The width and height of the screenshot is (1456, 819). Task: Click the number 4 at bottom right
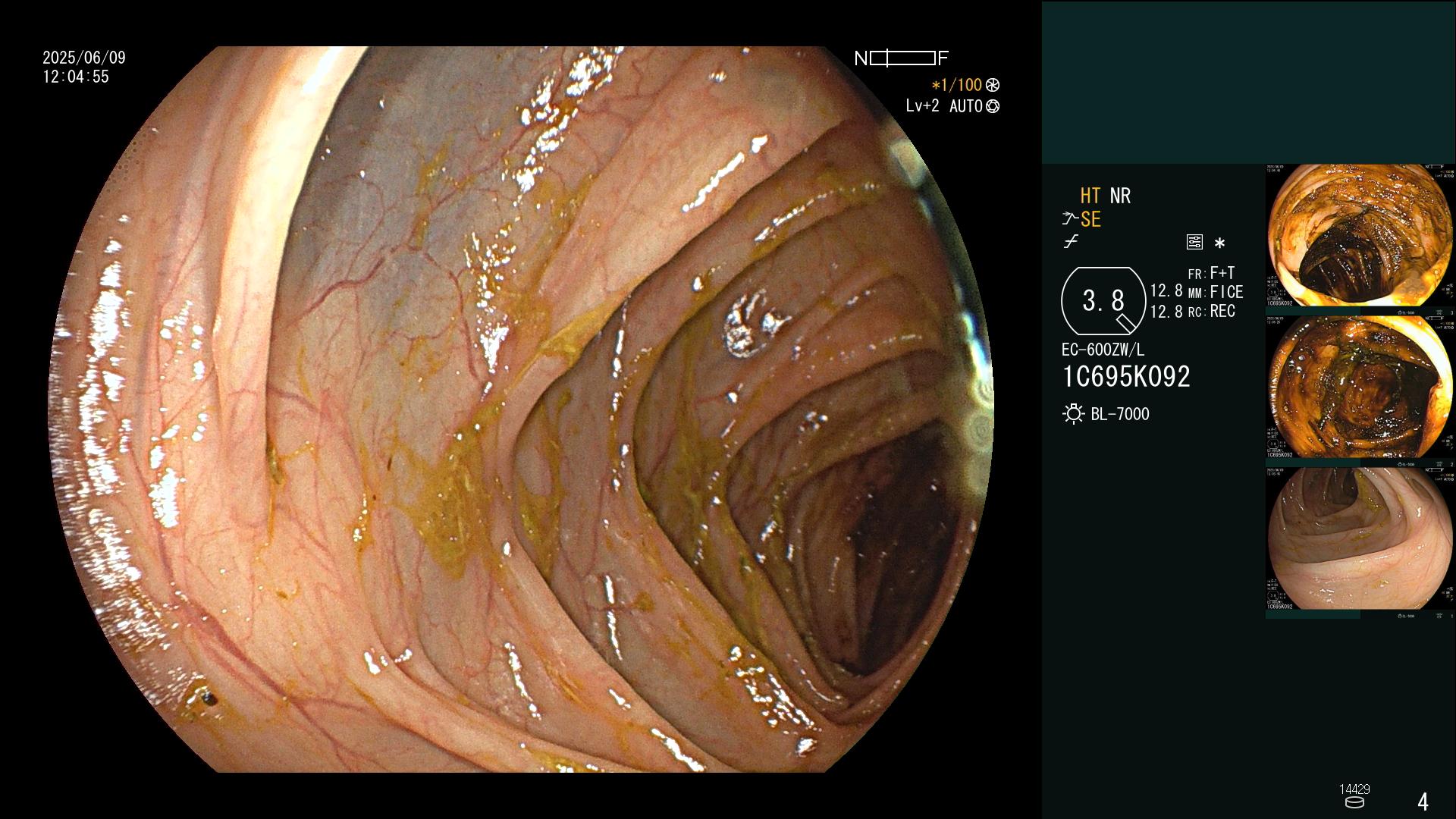(x=1423, y=802)
